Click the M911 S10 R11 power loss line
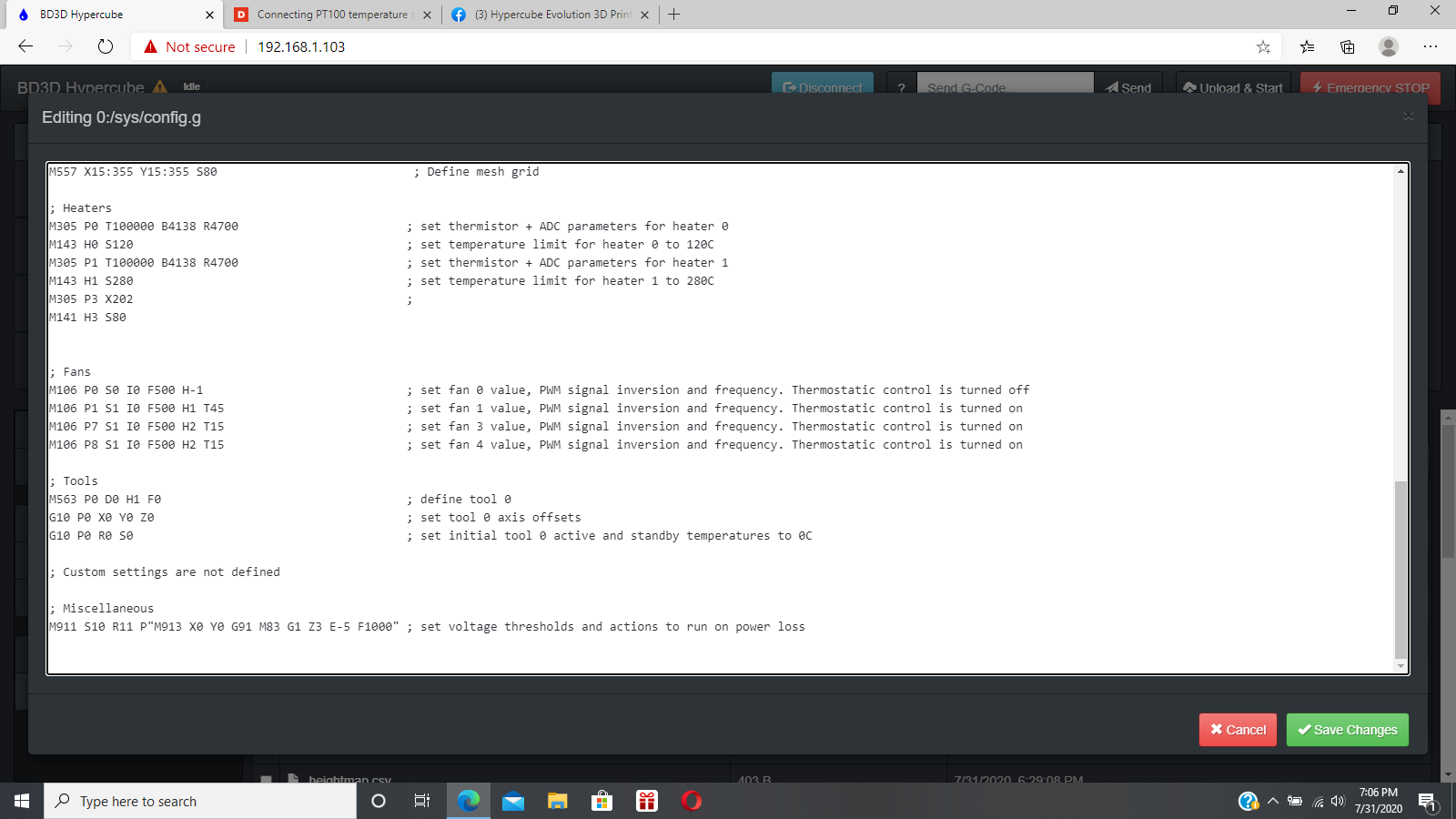The width and height of the screenshot is (1456, 819). pos(427,626)
